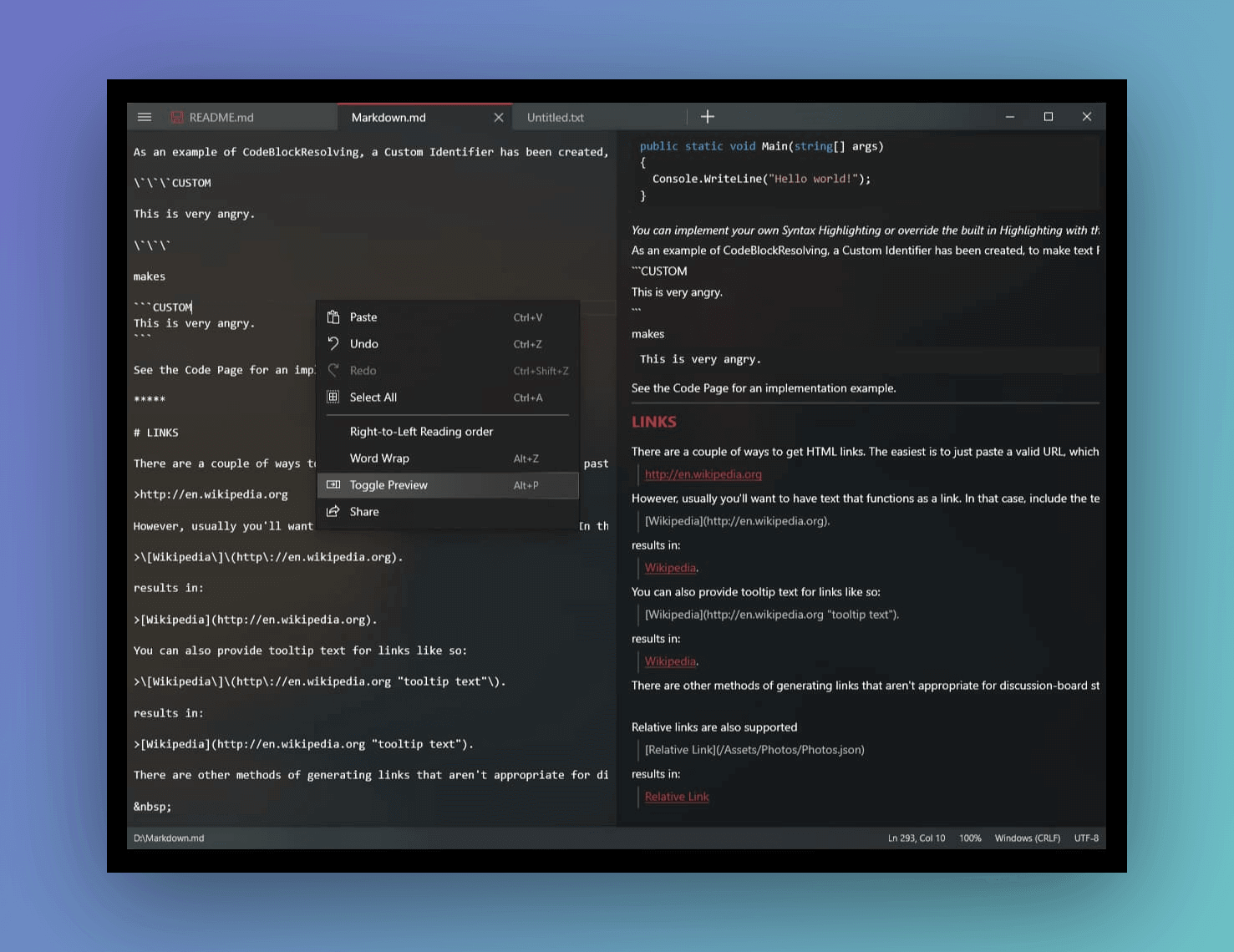Click '>http://en.wikipedia.org' line in editor

click(211, 494)
